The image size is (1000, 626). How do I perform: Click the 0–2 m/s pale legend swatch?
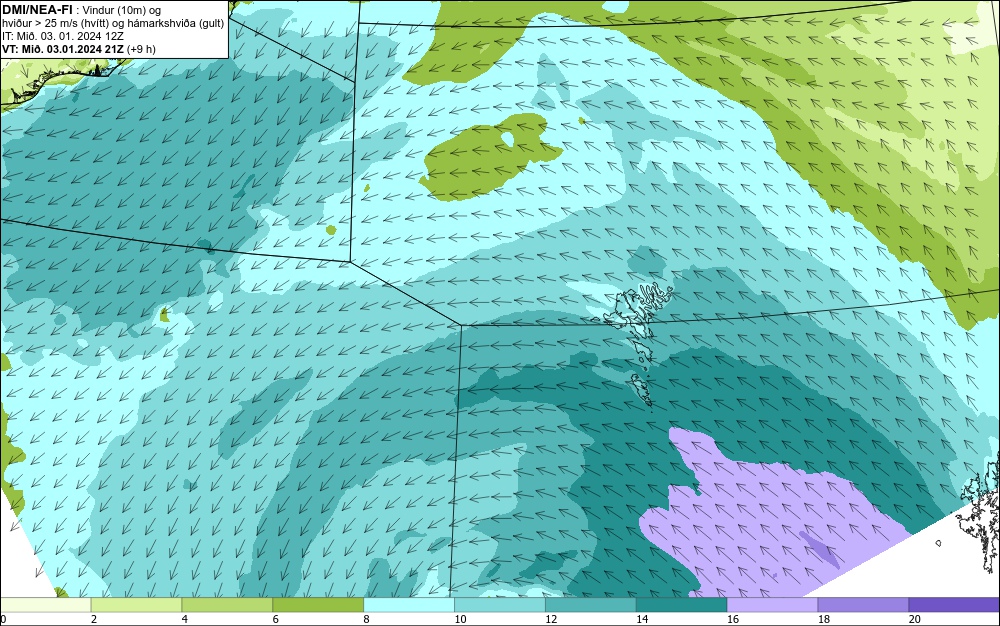(x=45, y=605)
